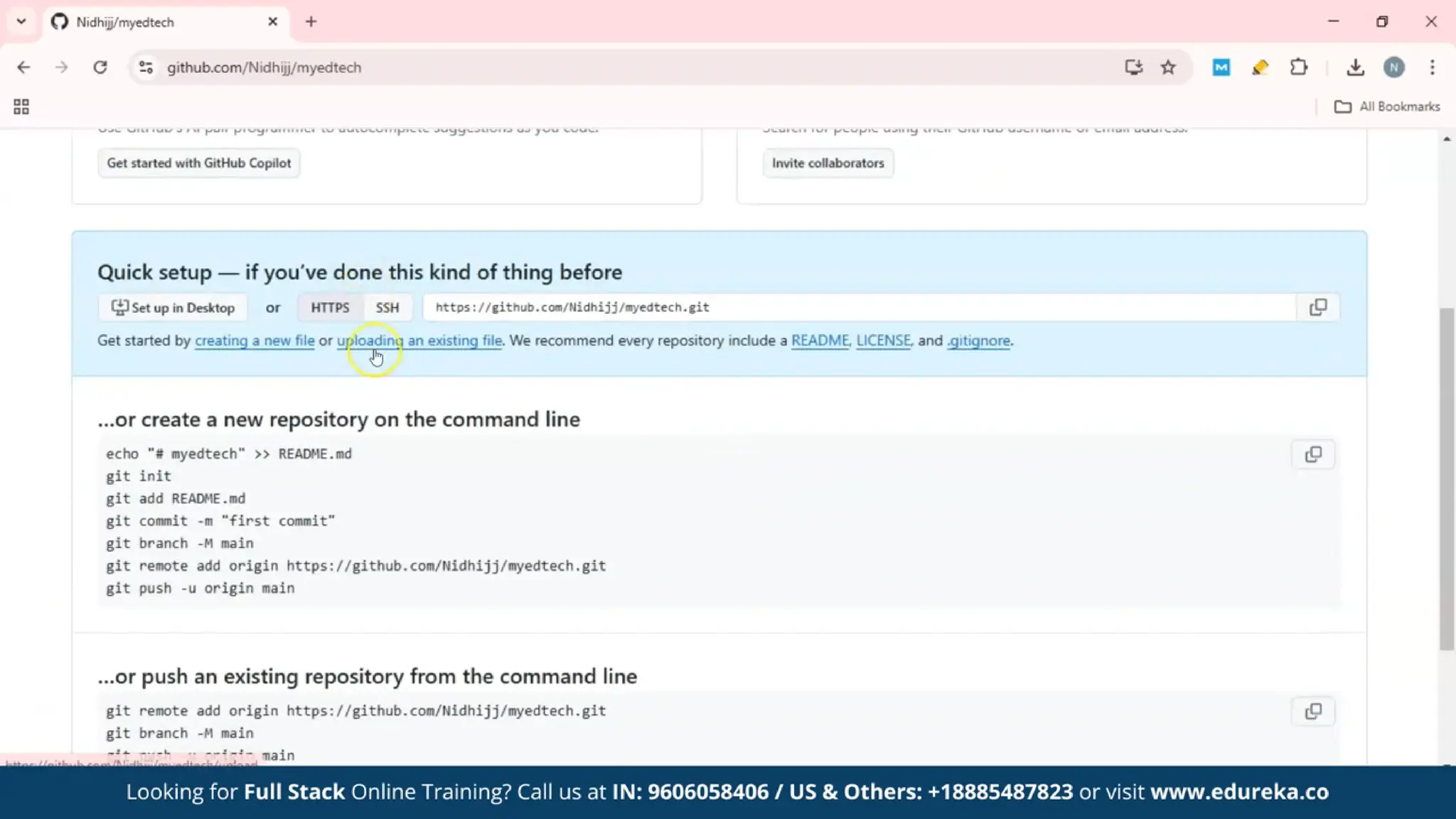1456x819 pixels.
Task: Click the repository clone URL field
Action: pos(859,307)
